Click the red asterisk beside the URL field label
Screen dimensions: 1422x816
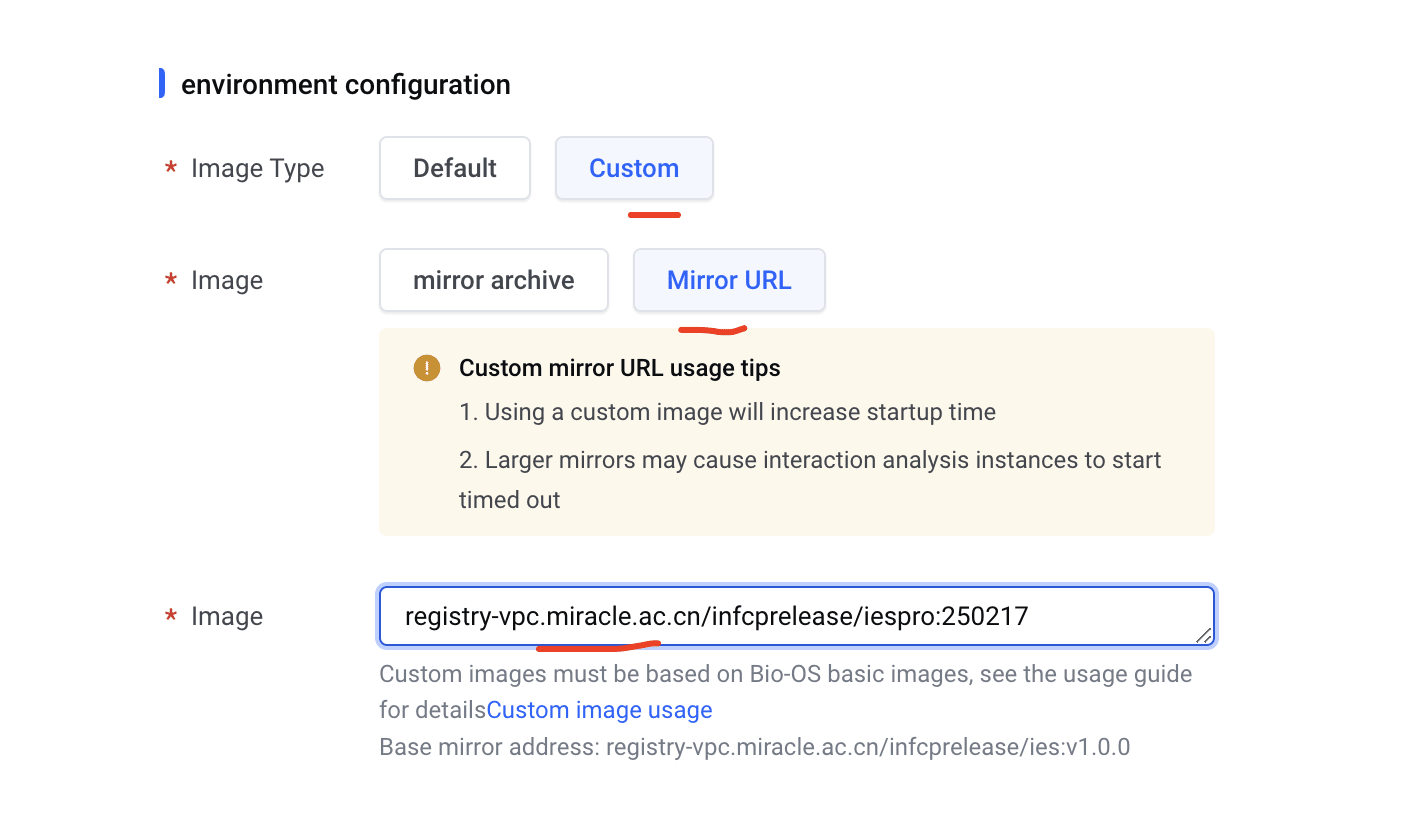(x=171, y=617)
